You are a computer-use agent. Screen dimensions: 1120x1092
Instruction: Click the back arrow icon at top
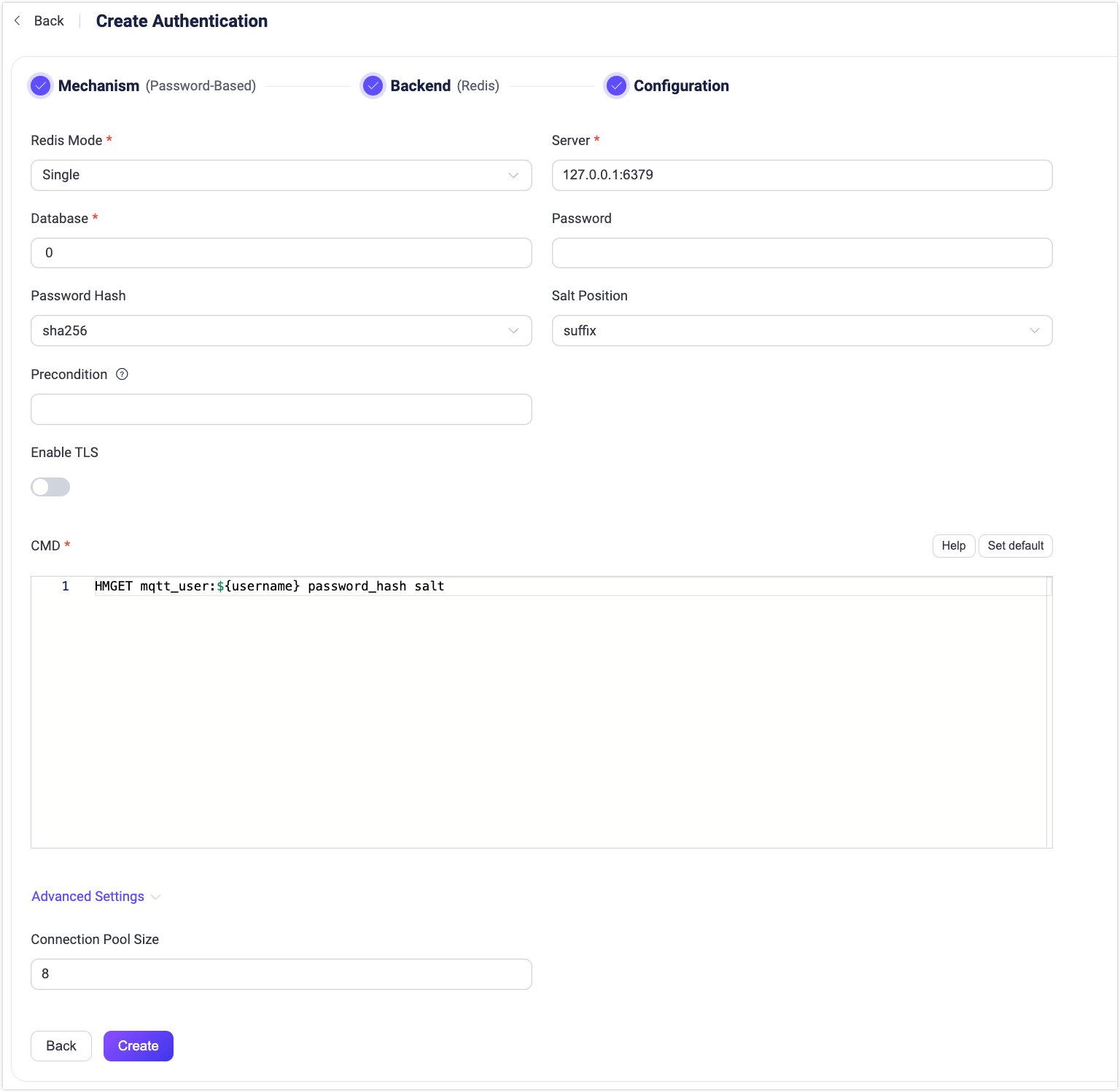[x=17, y=21]
